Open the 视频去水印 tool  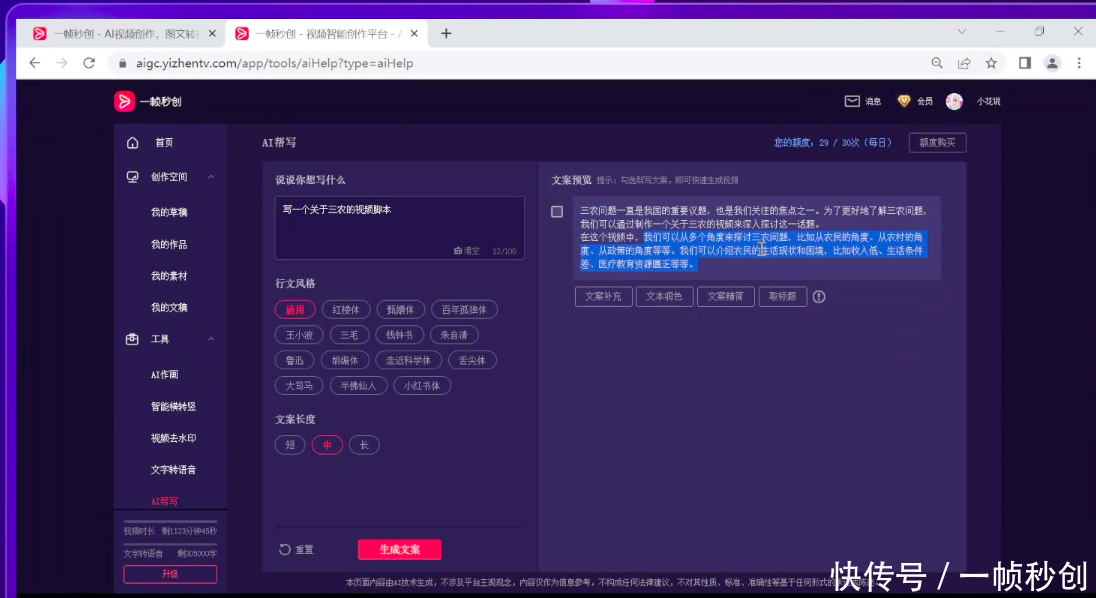(173, 438)
